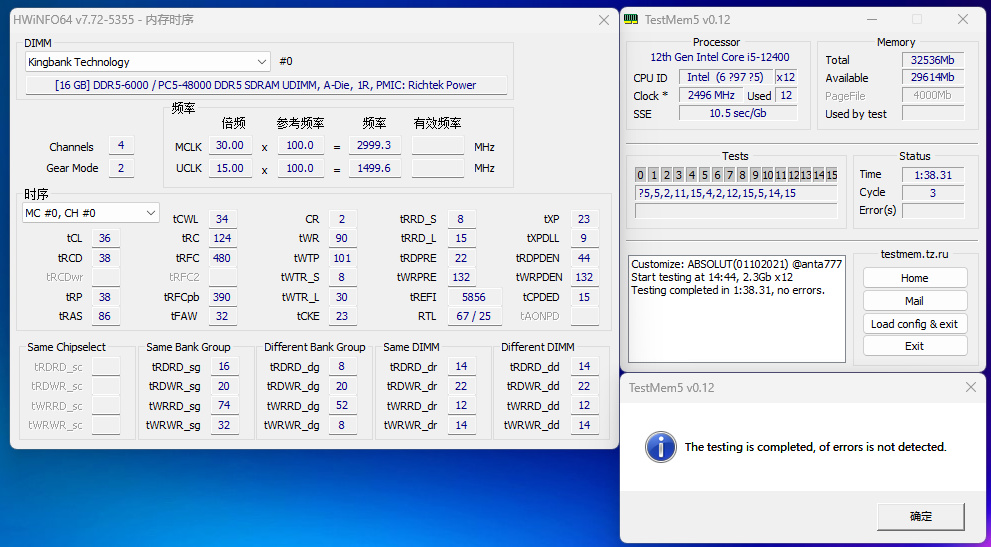This screenshot has width=991, height=547.
Task: Select test number 15 box
Action: (x=830, y=175)
